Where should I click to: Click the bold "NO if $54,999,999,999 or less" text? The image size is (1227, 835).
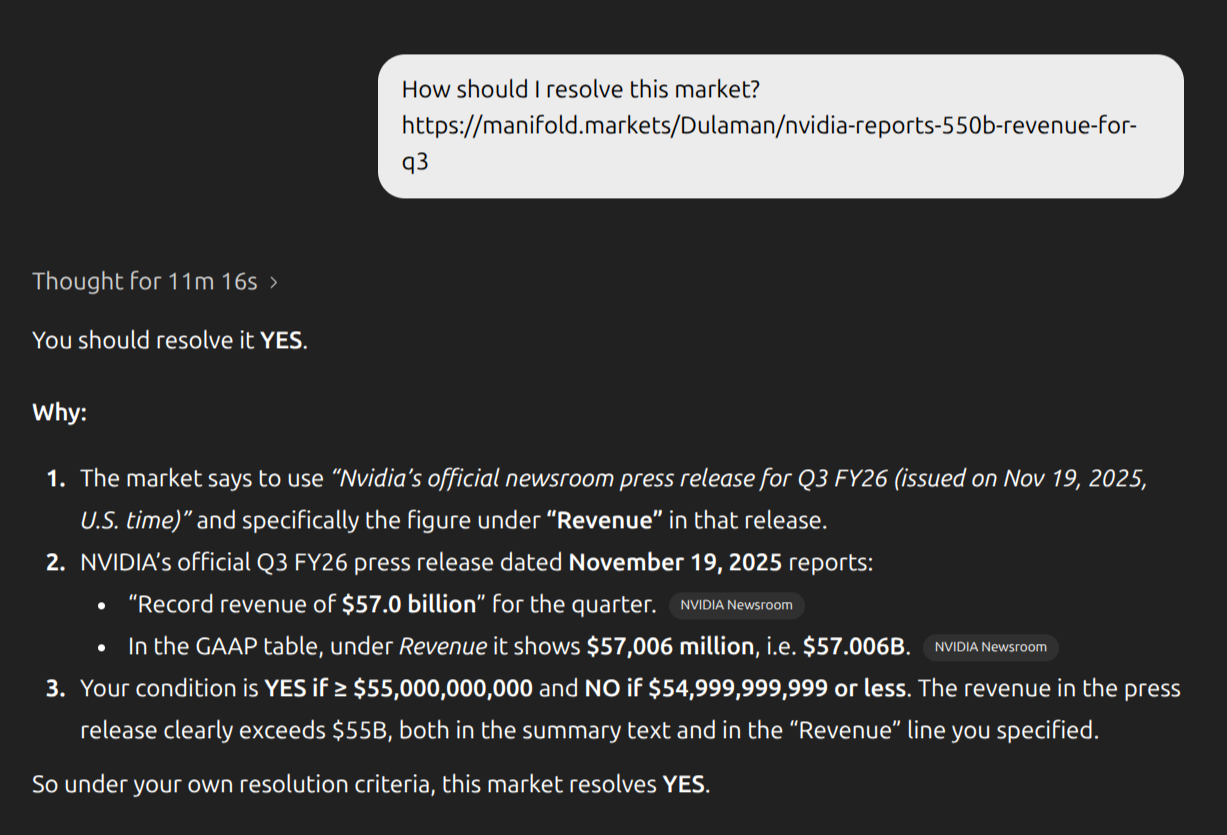point(745,689)
